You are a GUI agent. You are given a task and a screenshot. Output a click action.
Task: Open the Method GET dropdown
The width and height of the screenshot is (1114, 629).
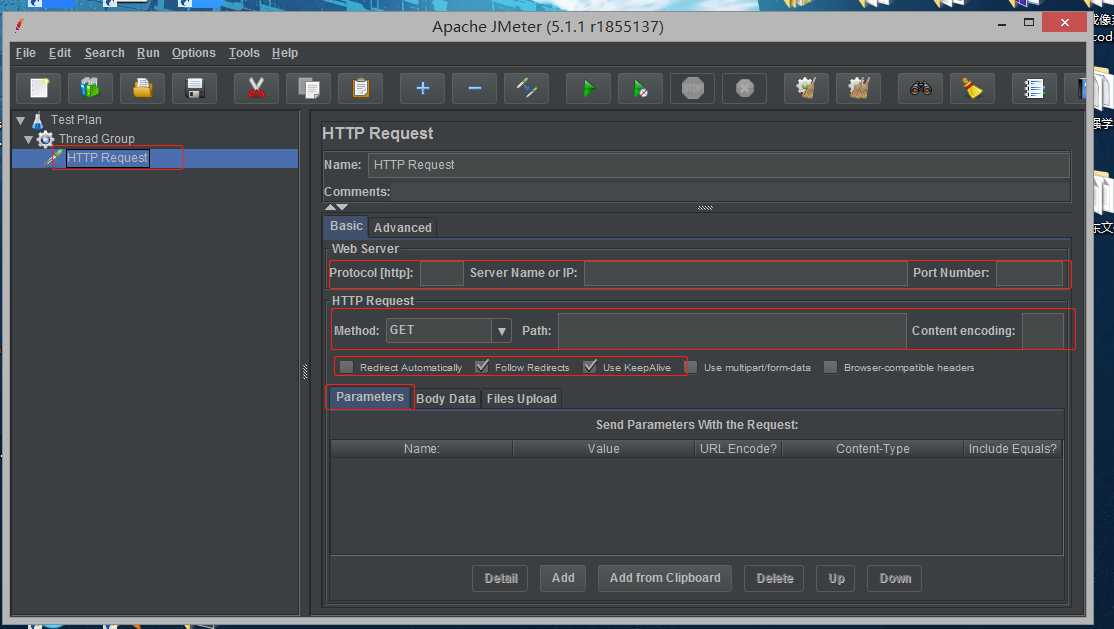502,330
